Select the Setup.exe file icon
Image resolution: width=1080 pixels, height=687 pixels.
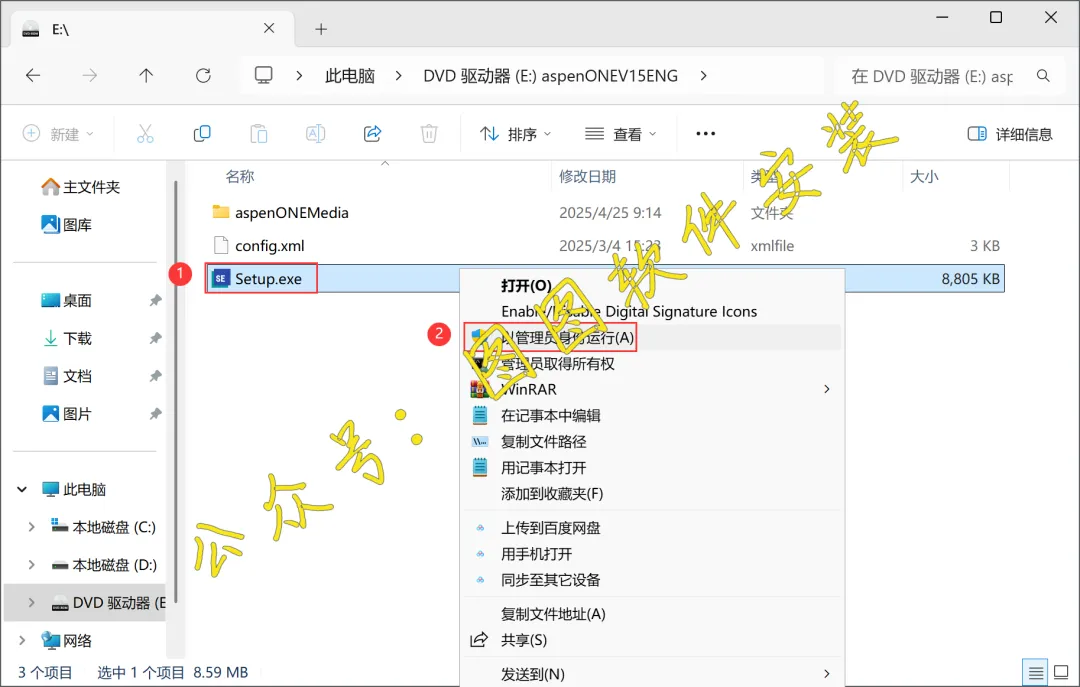220,278
